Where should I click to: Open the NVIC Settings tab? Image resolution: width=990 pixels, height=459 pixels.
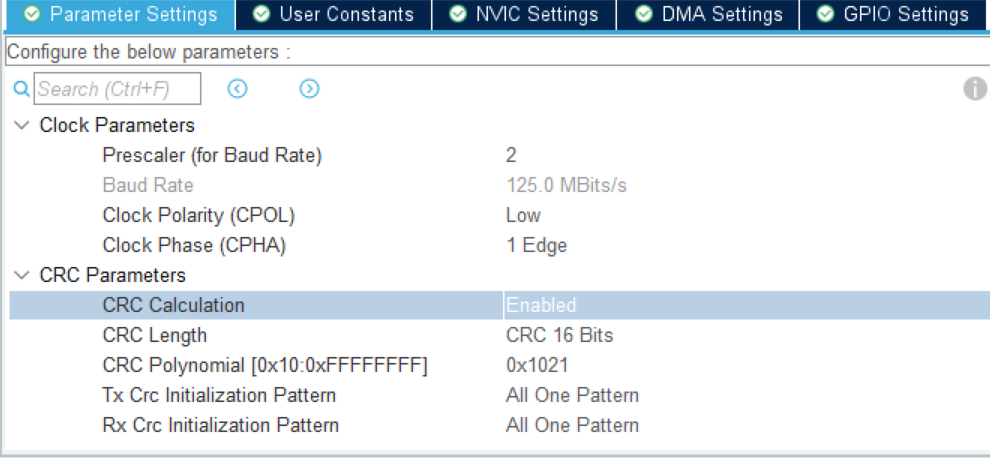click(x=524, y=14)
